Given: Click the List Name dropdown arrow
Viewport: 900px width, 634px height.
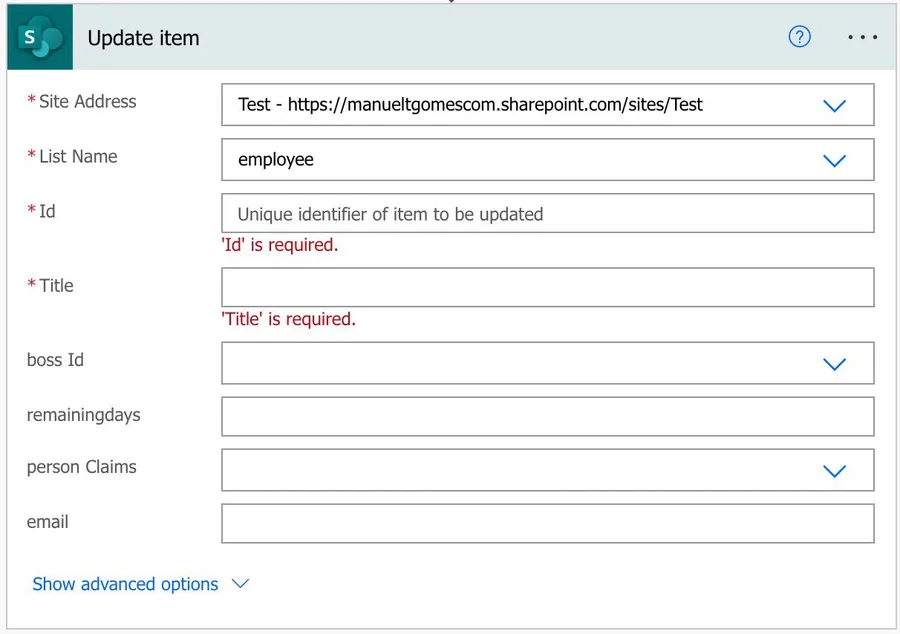Looking at the screenshot, I should point(834,160).
